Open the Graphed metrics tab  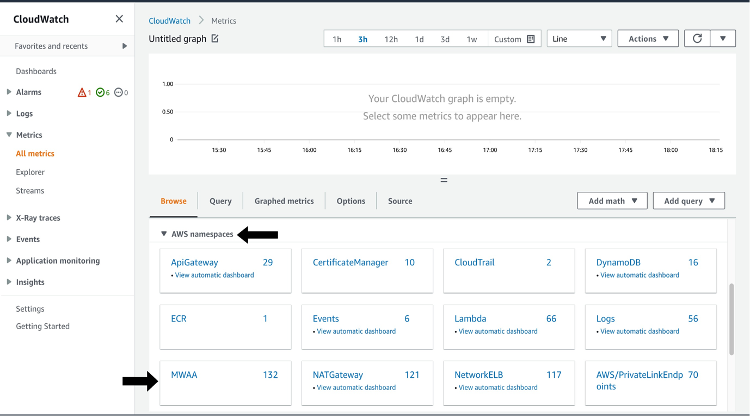click(x=284, y=201)
